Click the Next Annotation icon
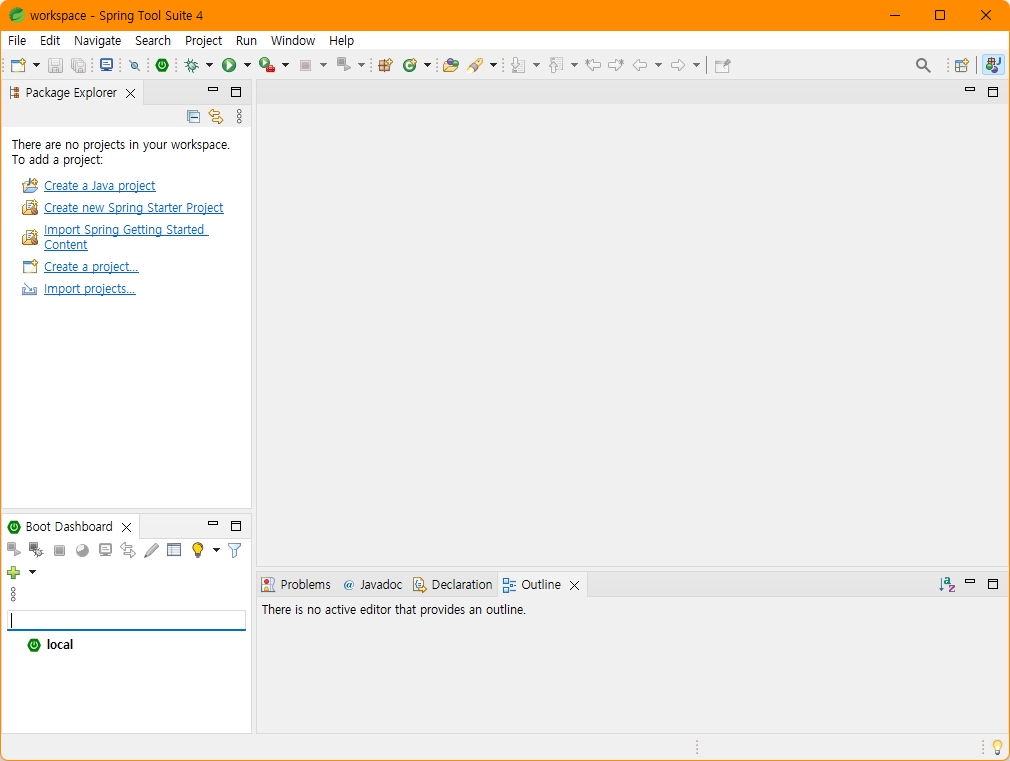 click(x=518, y=65)
